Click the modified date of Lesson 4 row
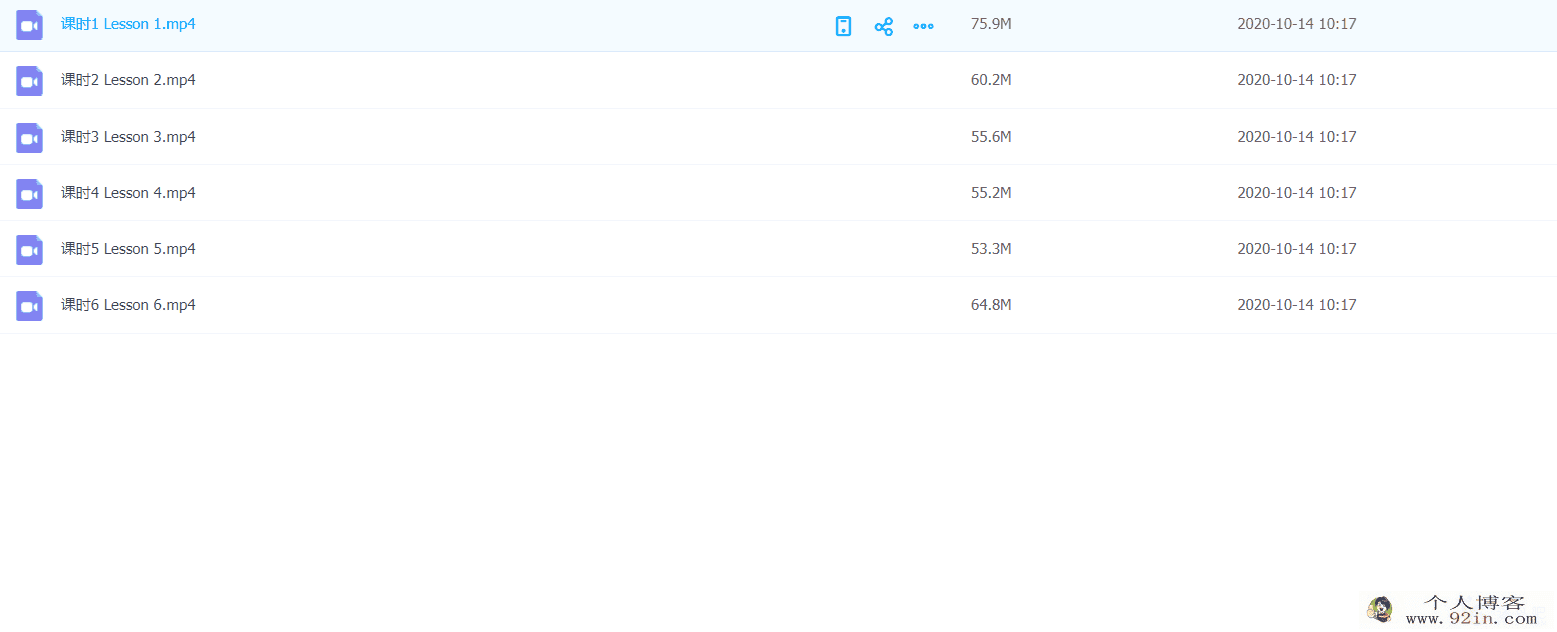The height and width of the screenshot is (632, 1557). [1297, 193]
